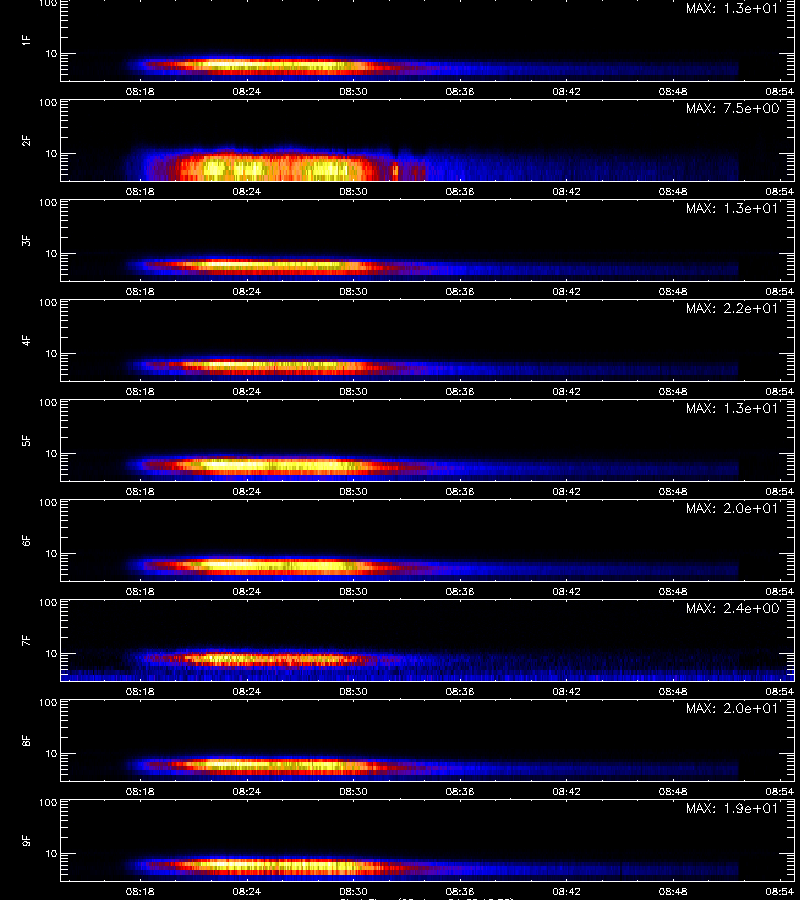
Task: Click the 08:30 tick label under panel 3F
Action: coord(354,292)
